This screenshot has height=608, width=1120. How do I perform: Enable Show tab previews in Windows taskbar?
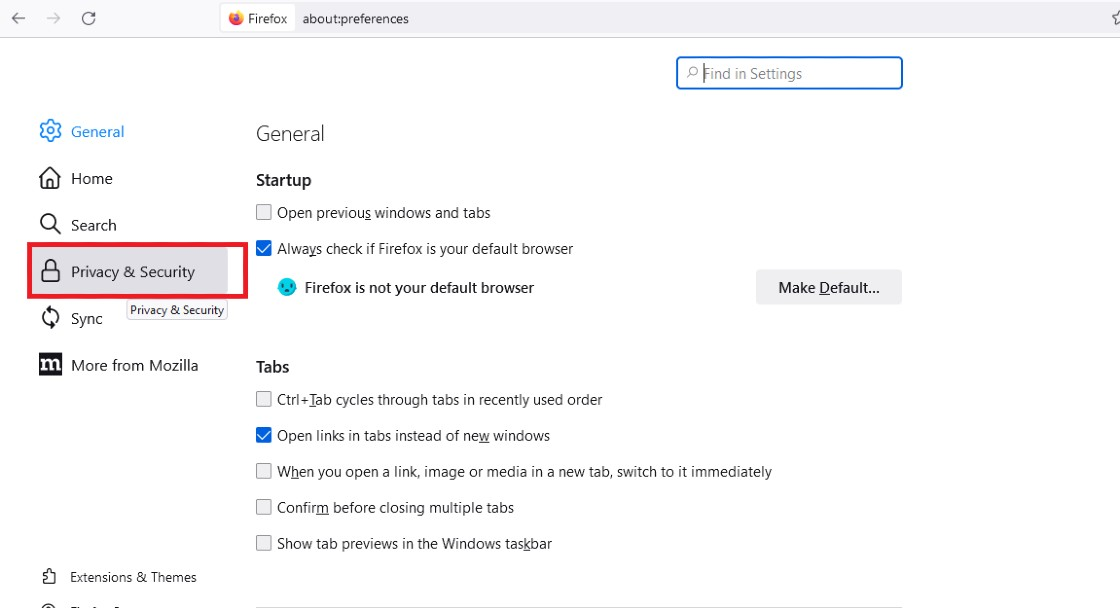(264, 543)
